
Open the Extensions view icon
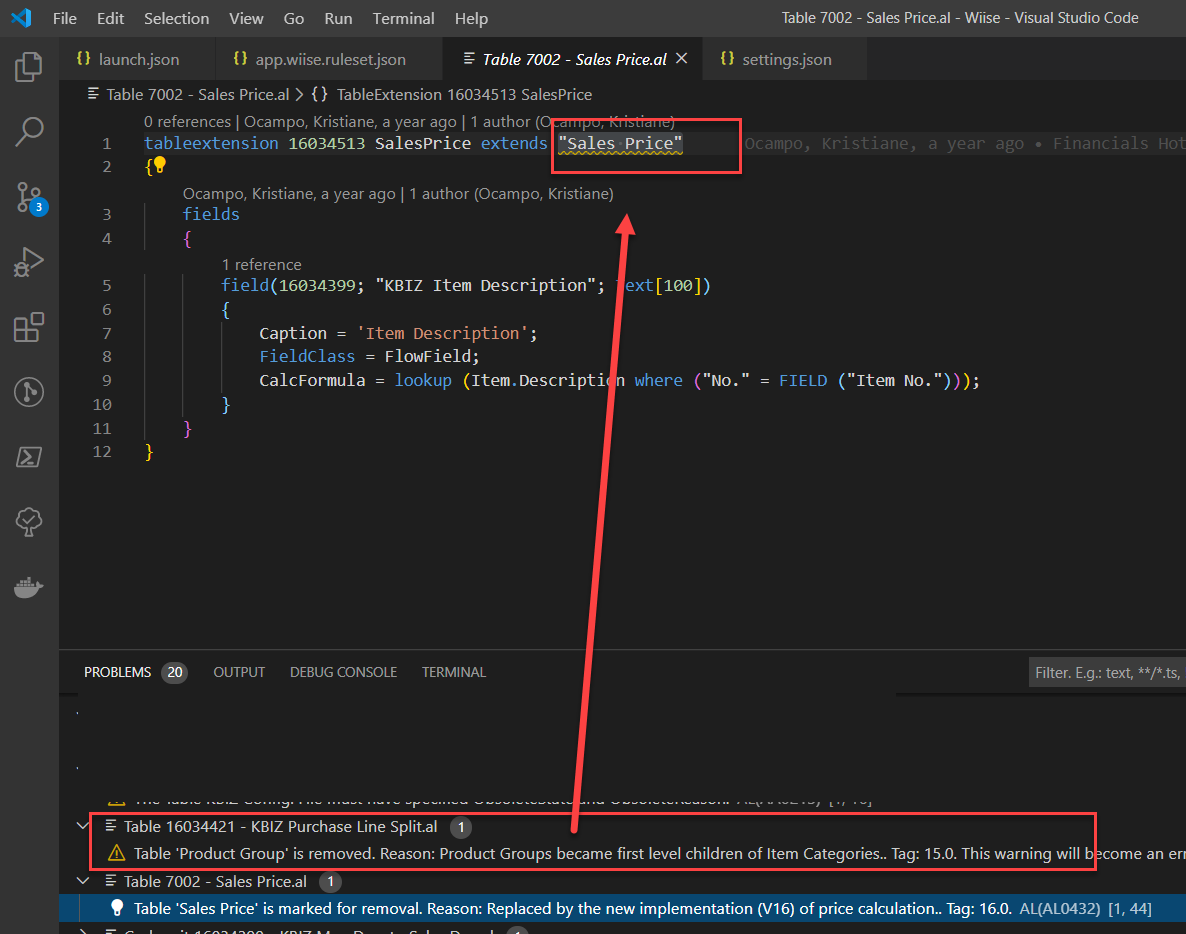tap(29, 327)
